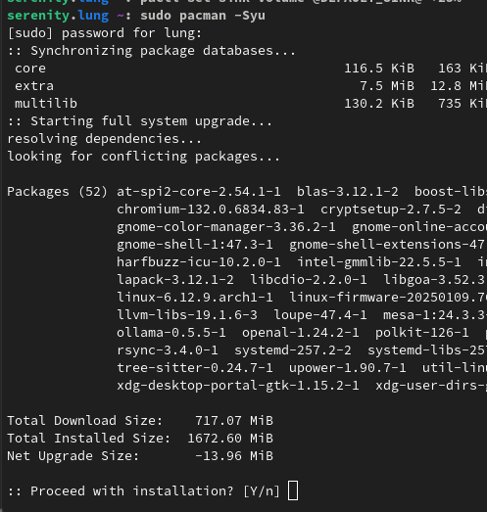Click the linux-6.12.9.arch1-1 package entry
The width and height of the screenshot is (487, 512).
tap(195, 297)
